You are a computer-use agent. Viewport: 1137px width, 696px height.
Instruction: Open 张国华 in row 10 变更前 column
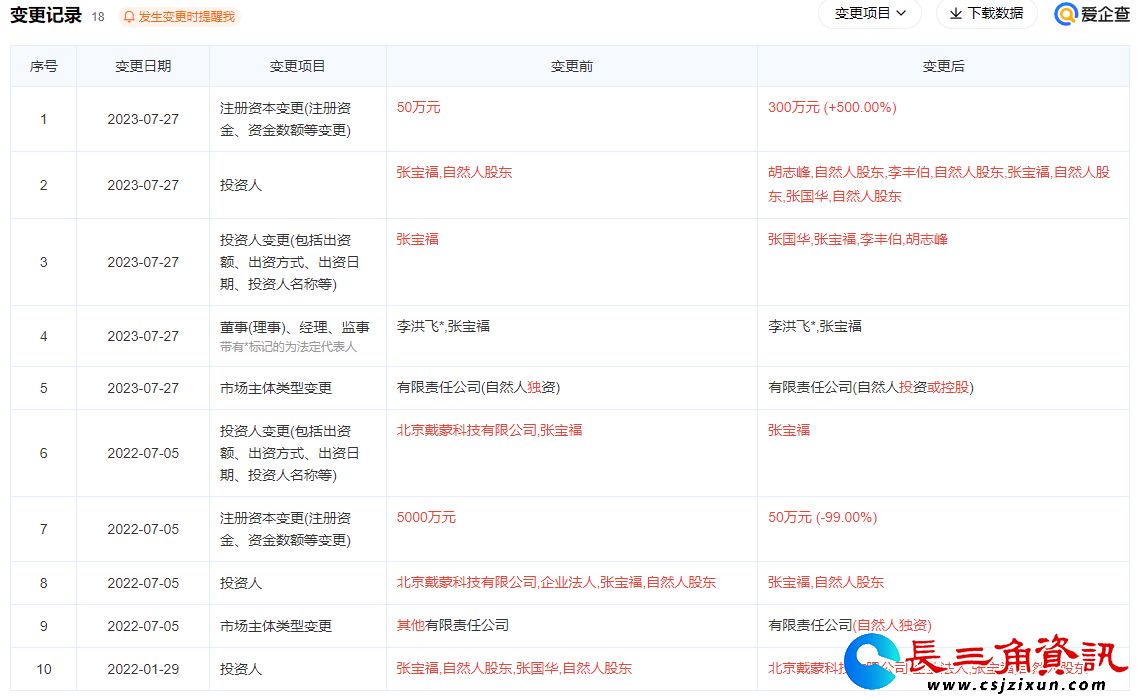coord(537,668)
